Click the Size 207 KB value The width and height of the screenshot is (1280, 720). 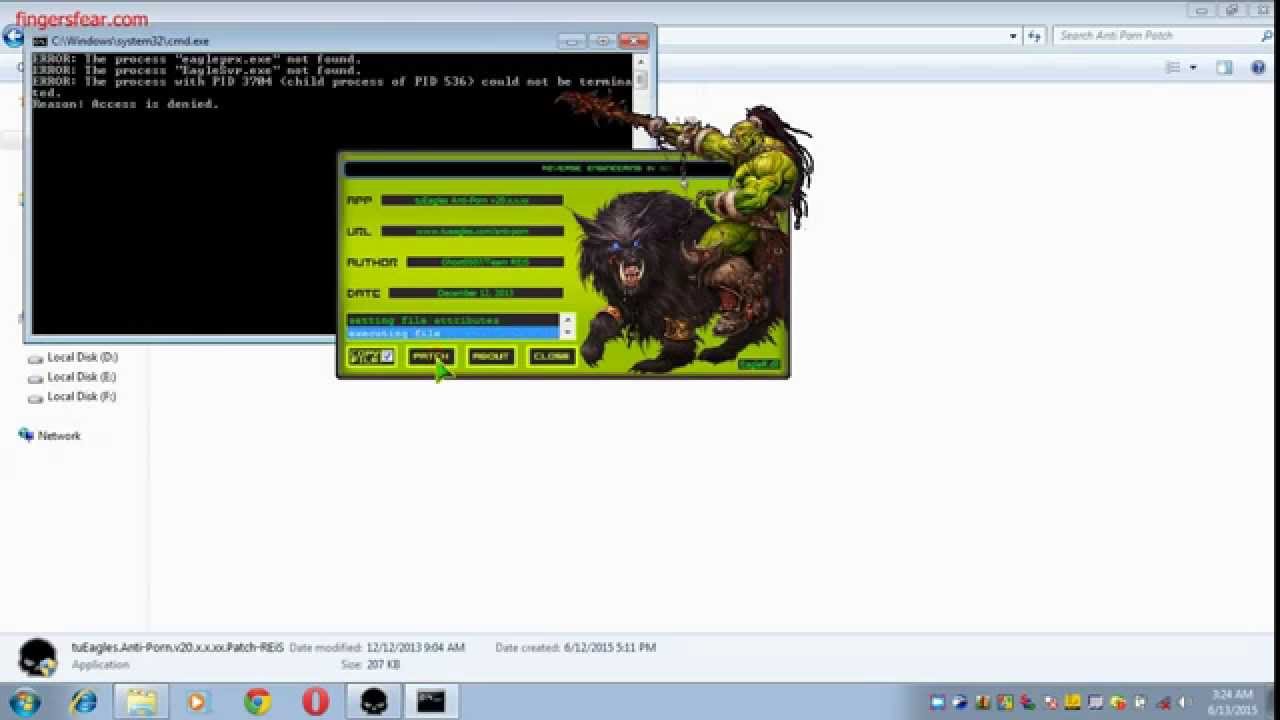[382, 664]
